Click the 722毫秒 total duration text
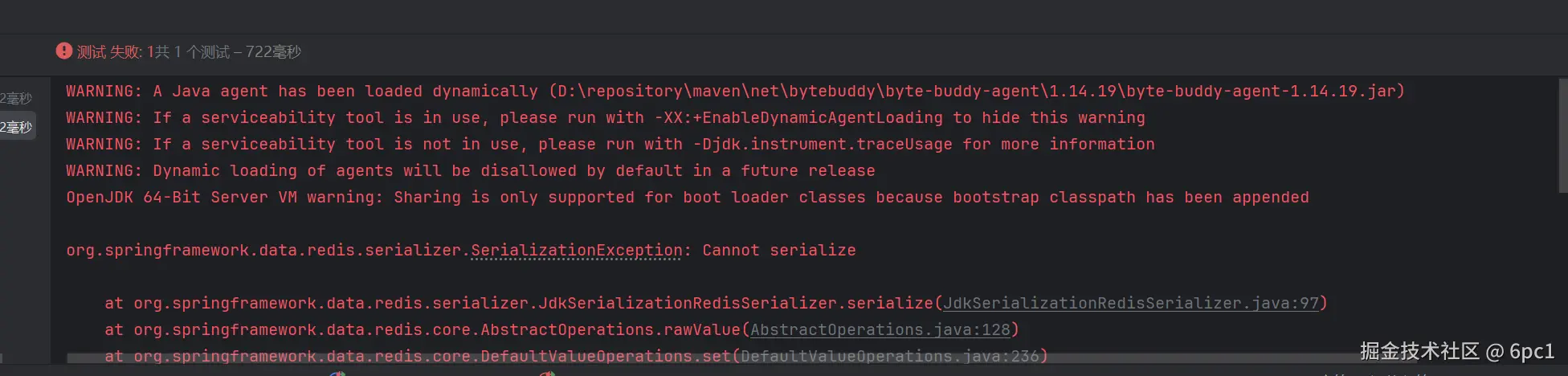The height and width of the screenshot is (376, 1568). pos(273,52)
